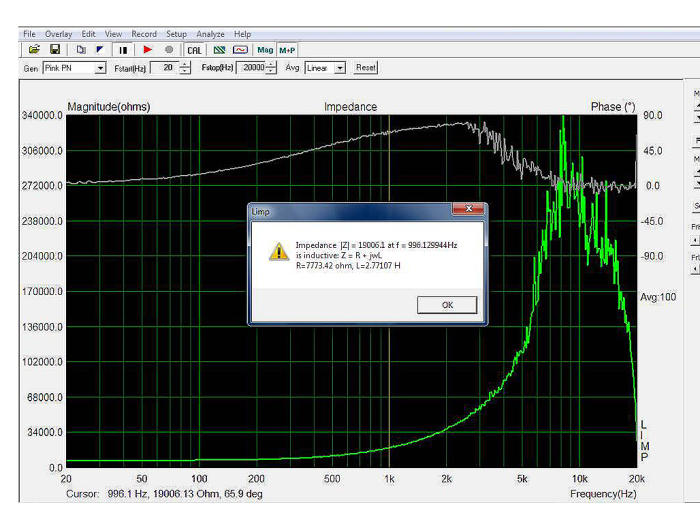Click the 1k frequency axis label
The image size is (700, 526).
point(389,479)
